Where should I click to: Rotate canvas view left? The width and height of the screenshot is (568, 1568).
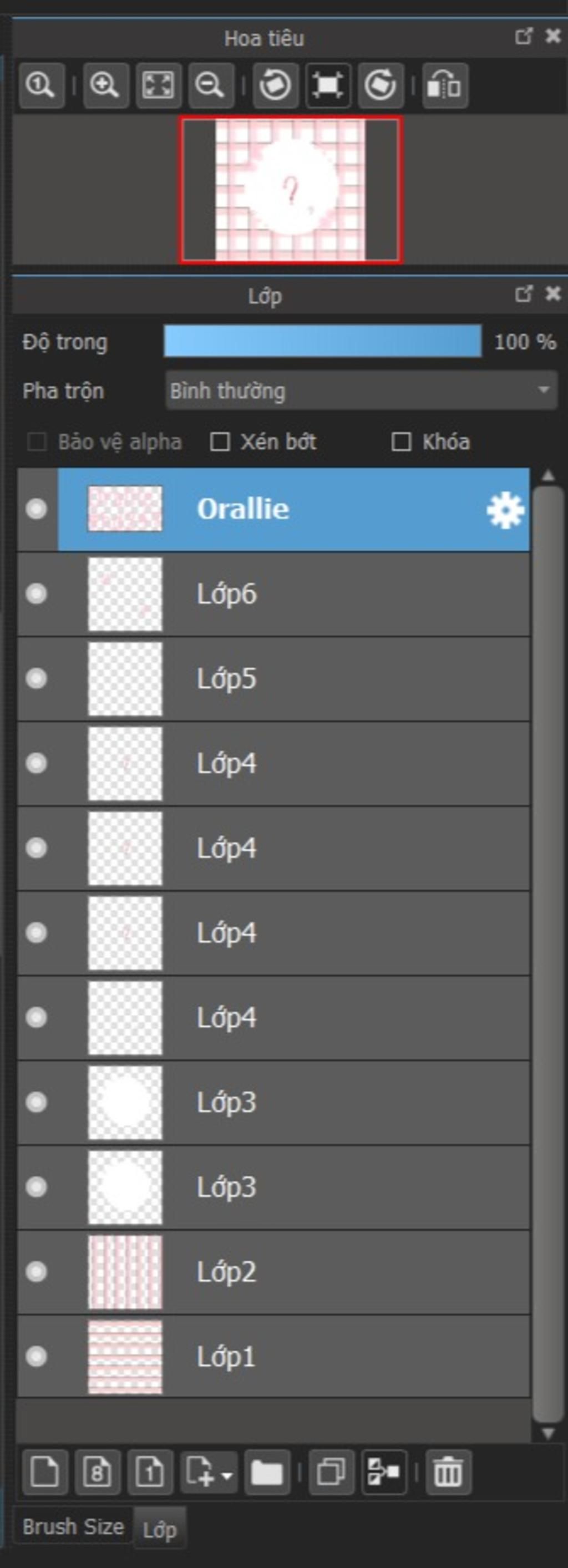(275, 85)
